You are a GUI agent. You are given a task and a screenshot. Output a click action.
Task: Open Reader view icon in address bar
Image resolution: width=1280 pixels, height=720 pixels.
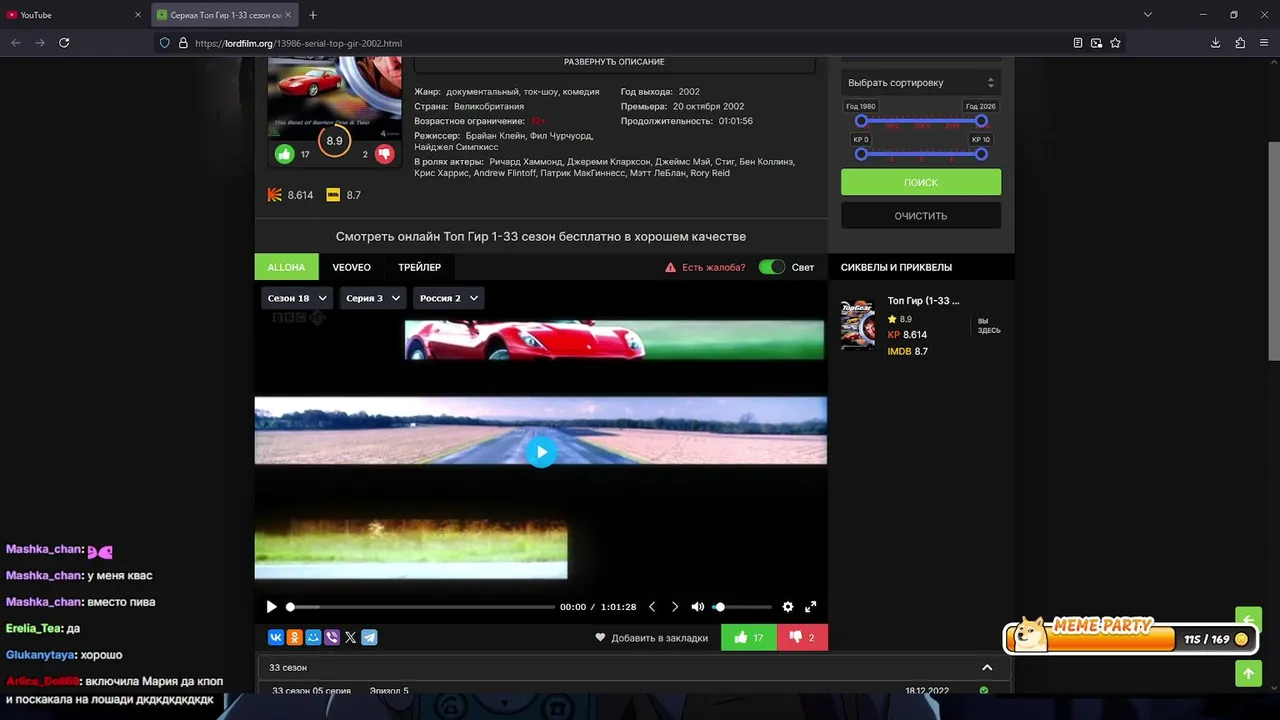click(1077, 43)
